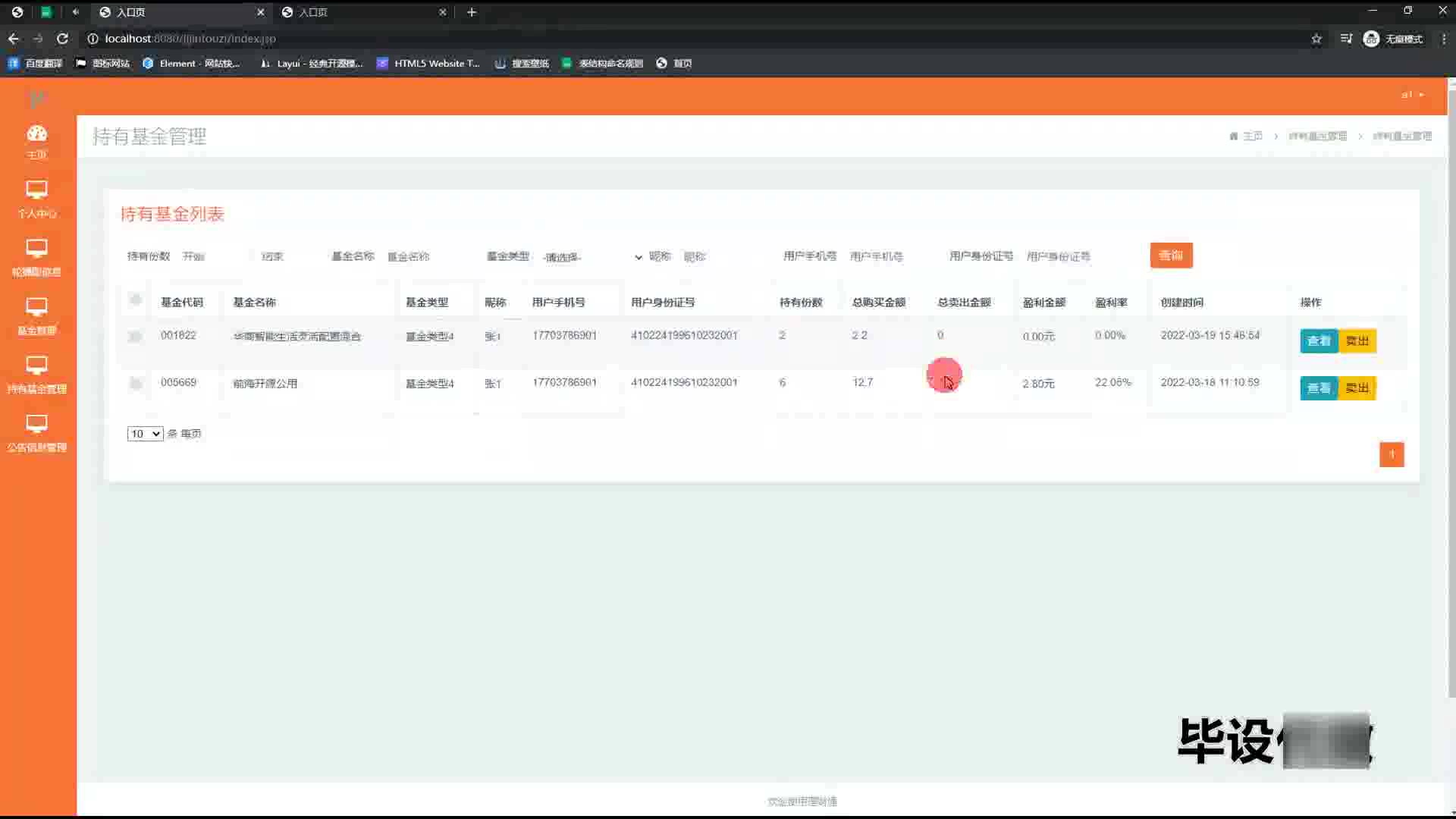The image size is (1456, 819).
Task: Open the 10 per-page rows dropdown
Action: pos(145,434)
